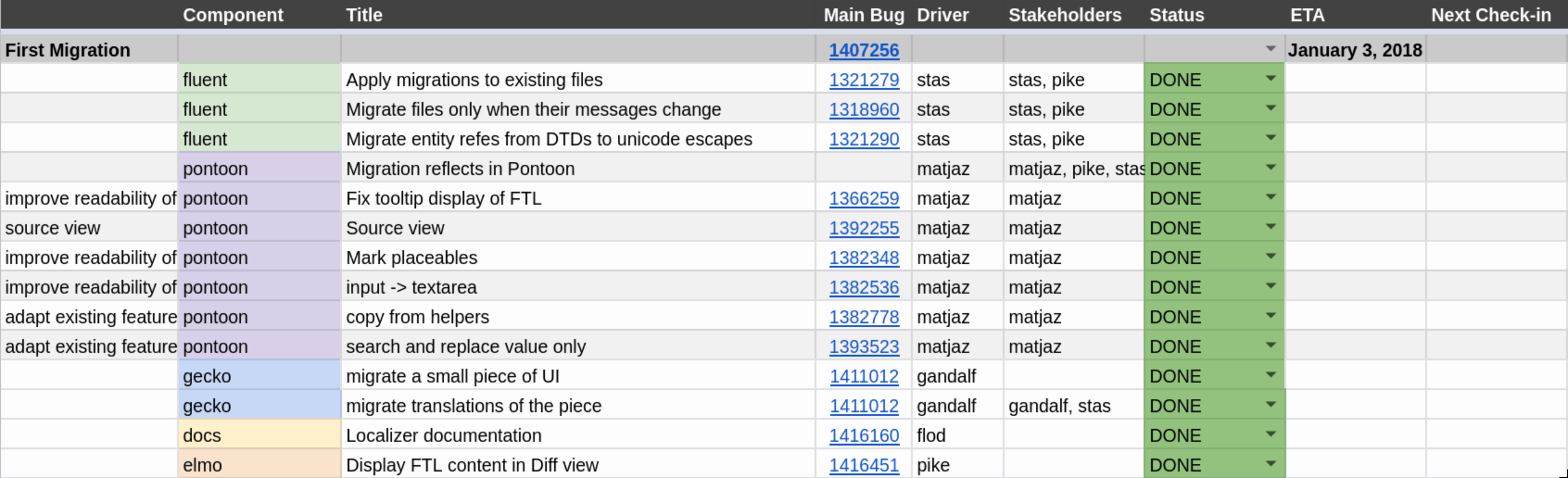
Task: Open bug link 1321290
Action: click(864, 139)
